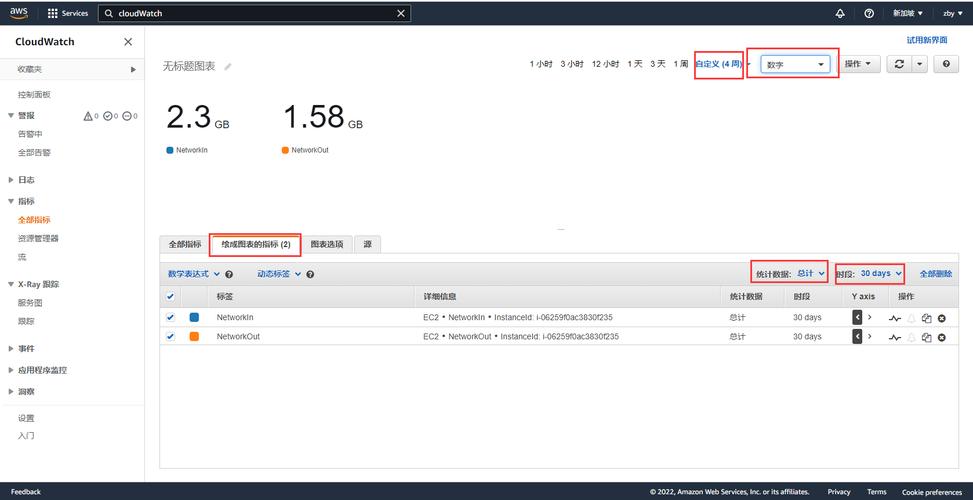Open the 操作 actions dropdown
Viewport: 973px width, 500px height.
tap(859, 64)
